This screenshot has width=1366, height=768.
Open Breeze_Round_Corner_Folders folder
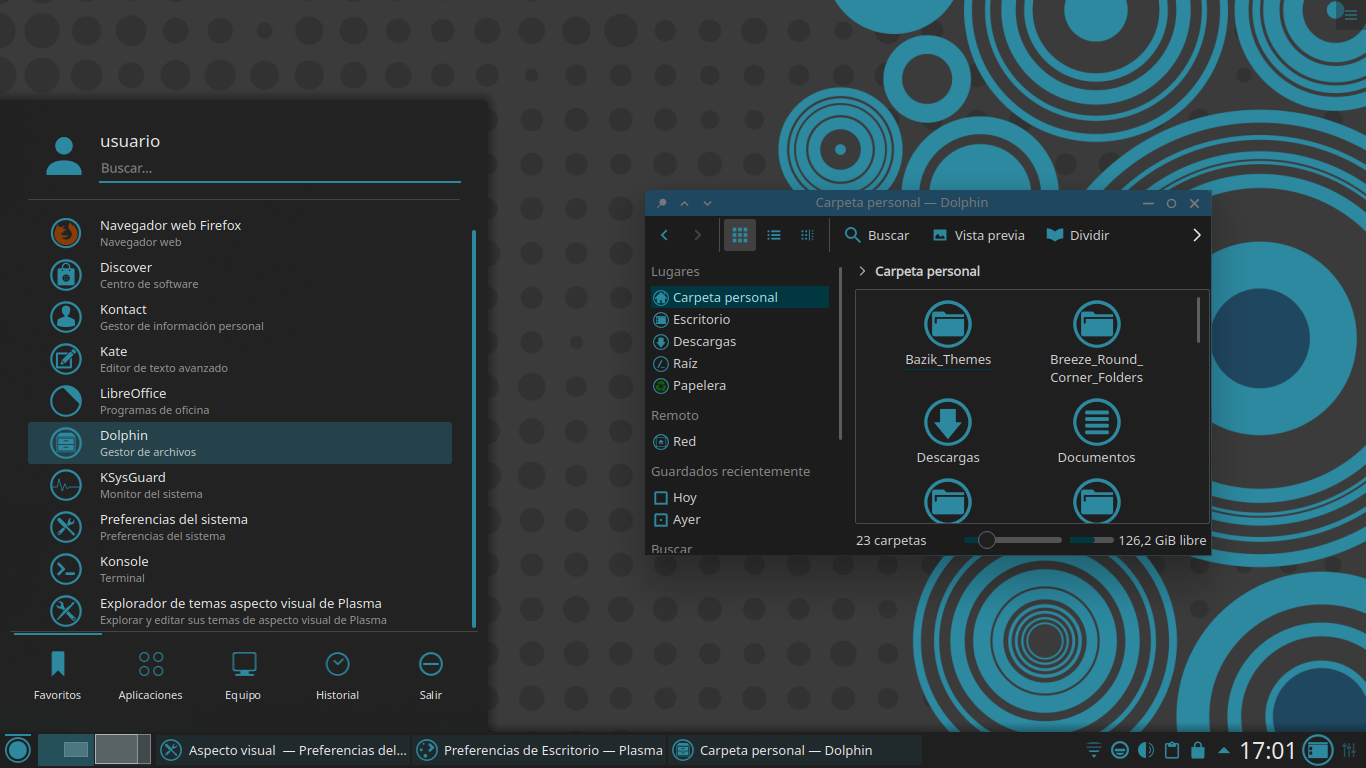pos(1096,343)
